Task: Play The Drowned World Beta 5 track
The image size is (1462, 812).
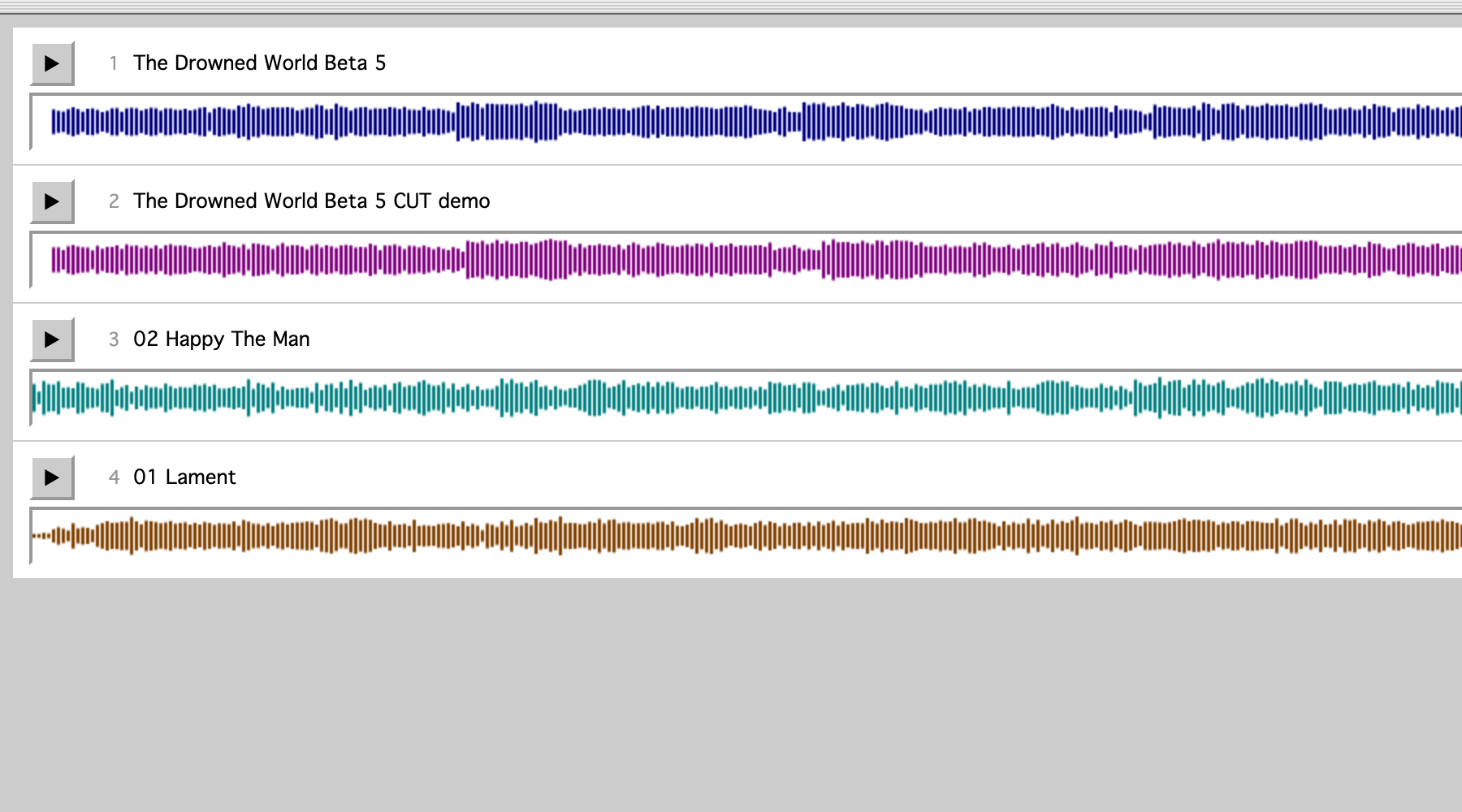Action: (x=52, y=63)
